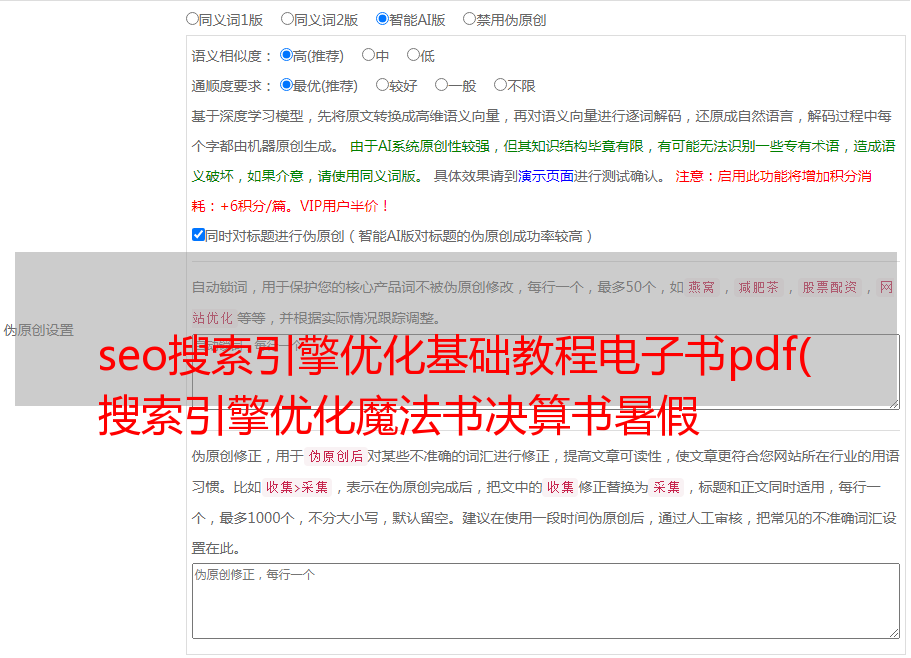Select 禁用伪原创 radio option
Screen dimensions: 911x658
[469, 19]
